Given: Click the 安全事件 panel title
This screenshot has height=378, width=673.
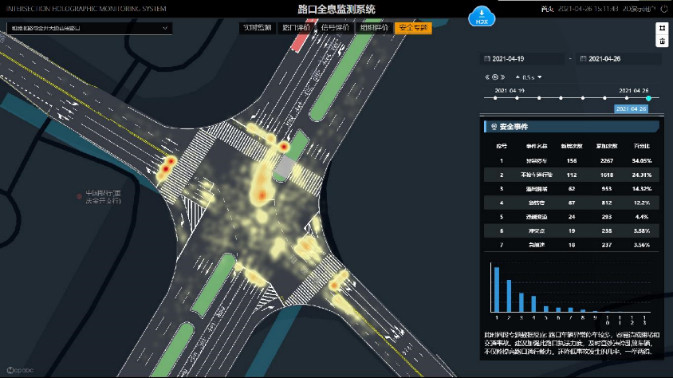Looking at the screenshot, I should coord(514,127).
